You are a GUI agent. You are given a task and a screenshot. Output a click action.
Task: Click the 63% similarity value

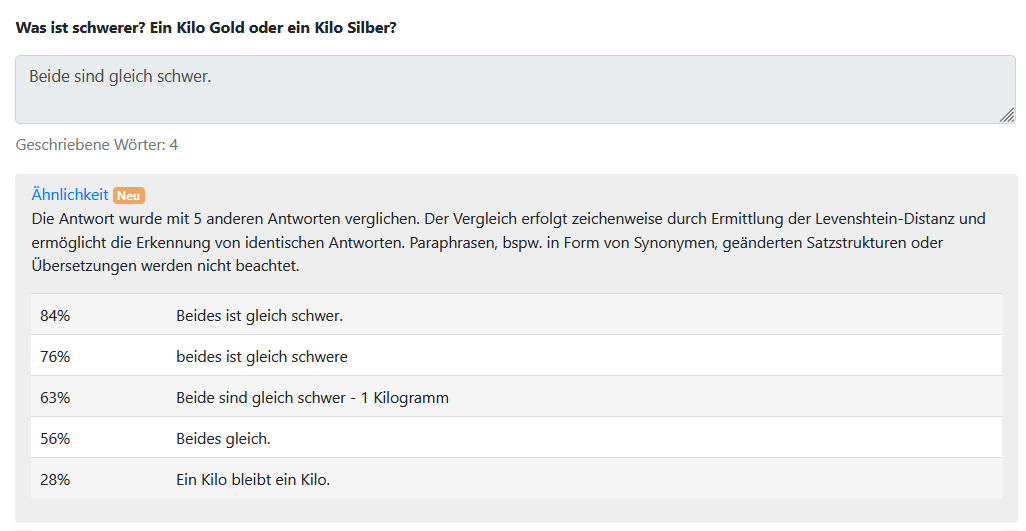55,397
